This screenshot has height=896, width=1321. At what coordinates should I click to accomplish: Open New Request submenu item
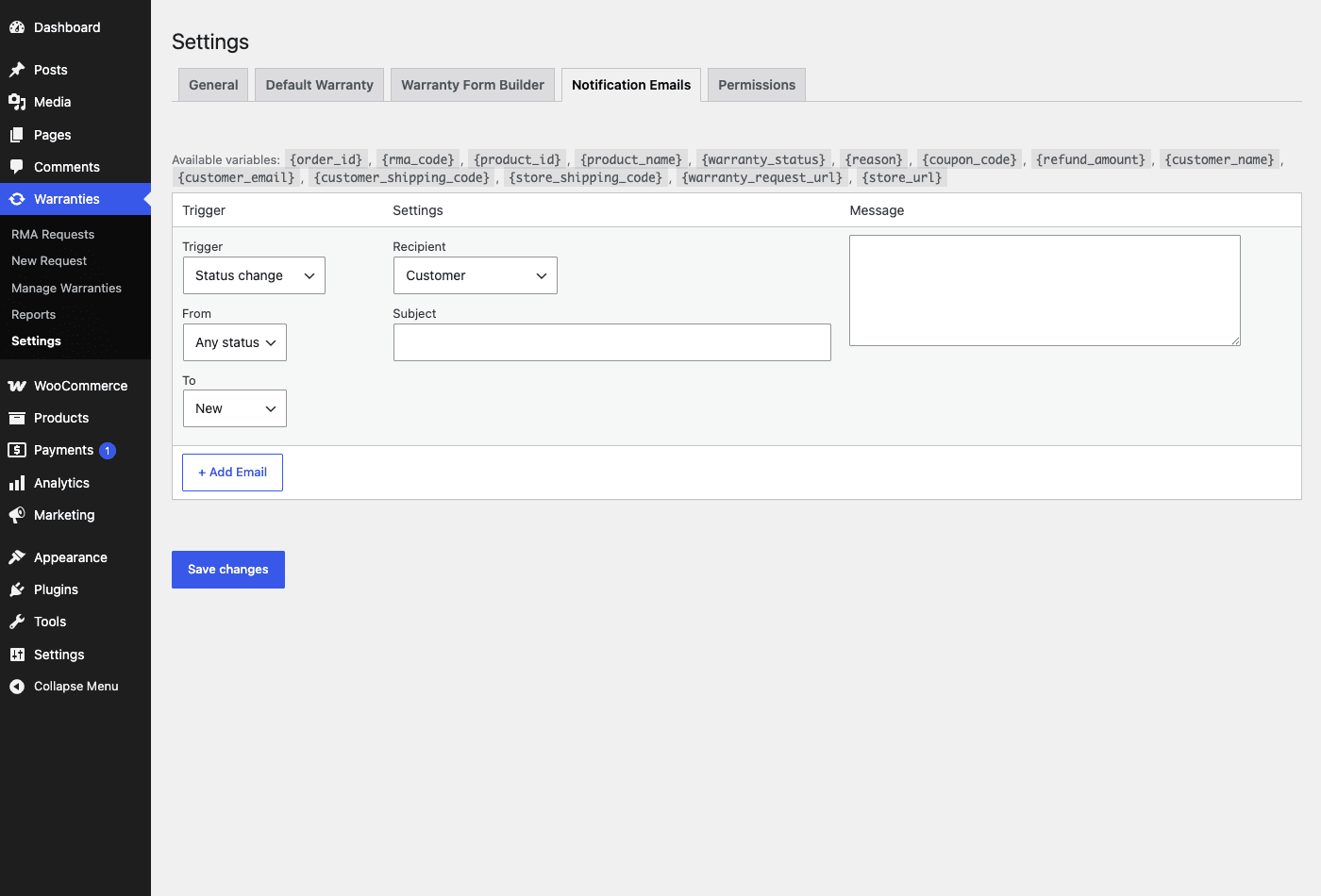point(49,260)
